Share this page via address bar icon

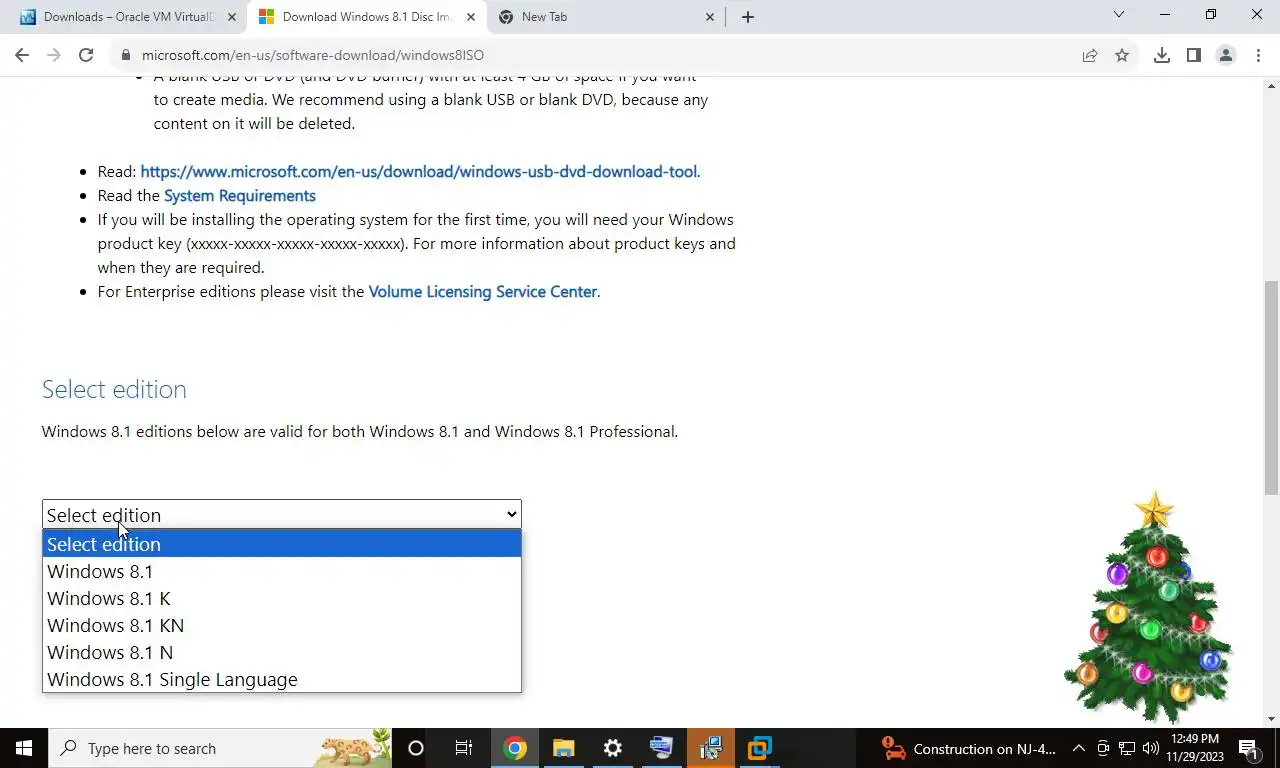[1090, 55]
